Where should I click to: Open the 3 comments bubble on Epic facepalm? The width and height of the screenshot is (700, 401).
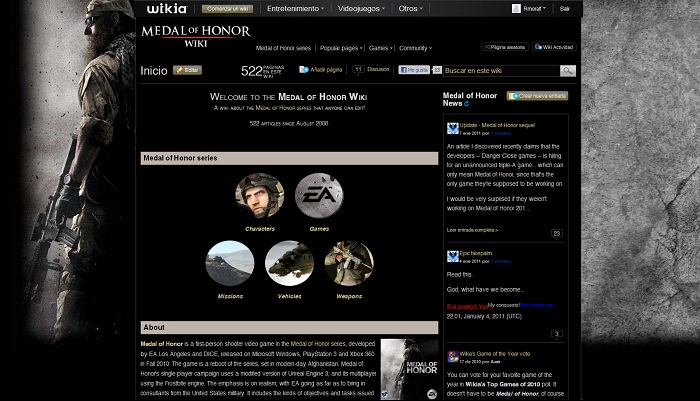point(557,334)
